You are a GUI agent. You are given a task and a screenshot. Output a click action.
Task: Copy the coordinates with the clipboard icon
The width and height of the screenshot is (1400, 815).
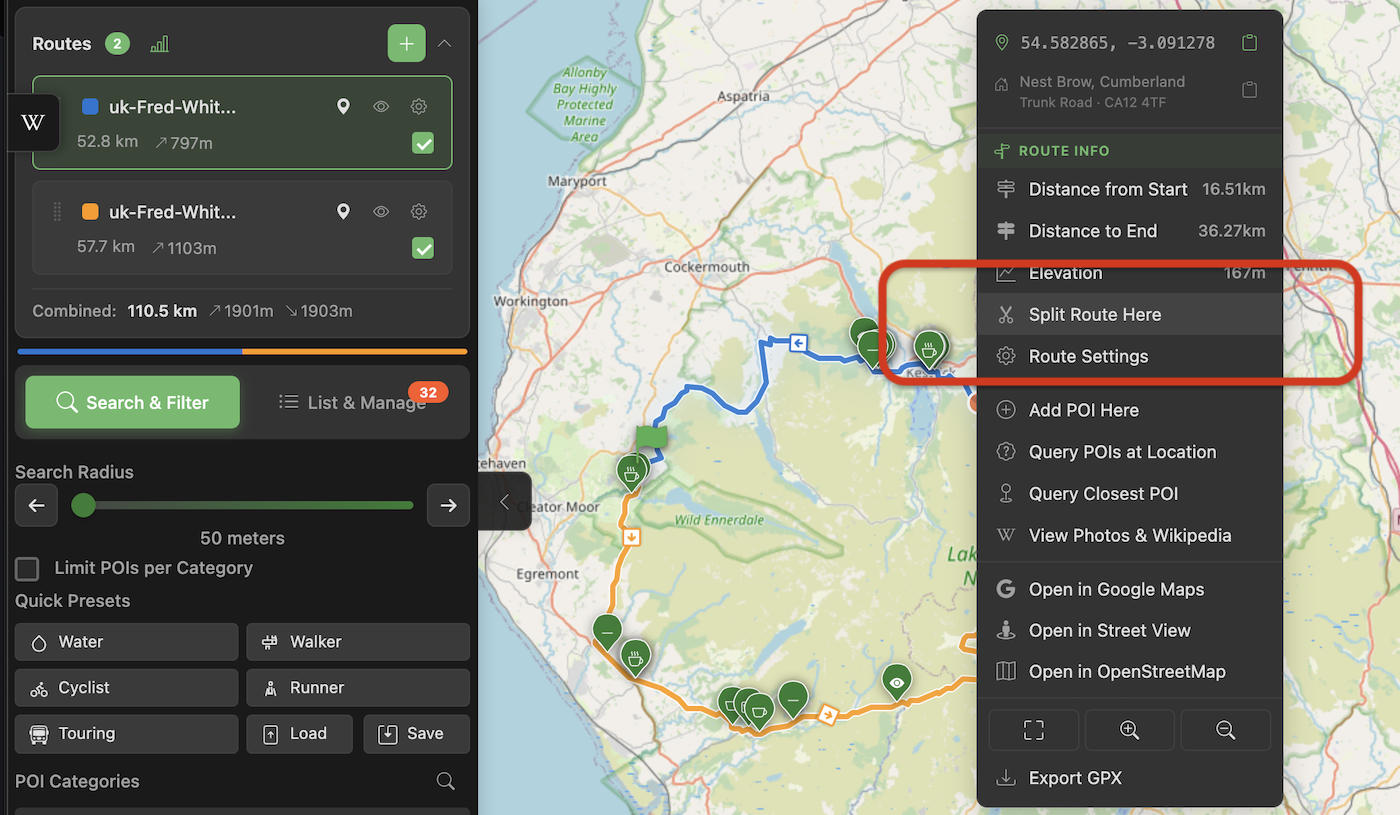(x=1248, y=43)
